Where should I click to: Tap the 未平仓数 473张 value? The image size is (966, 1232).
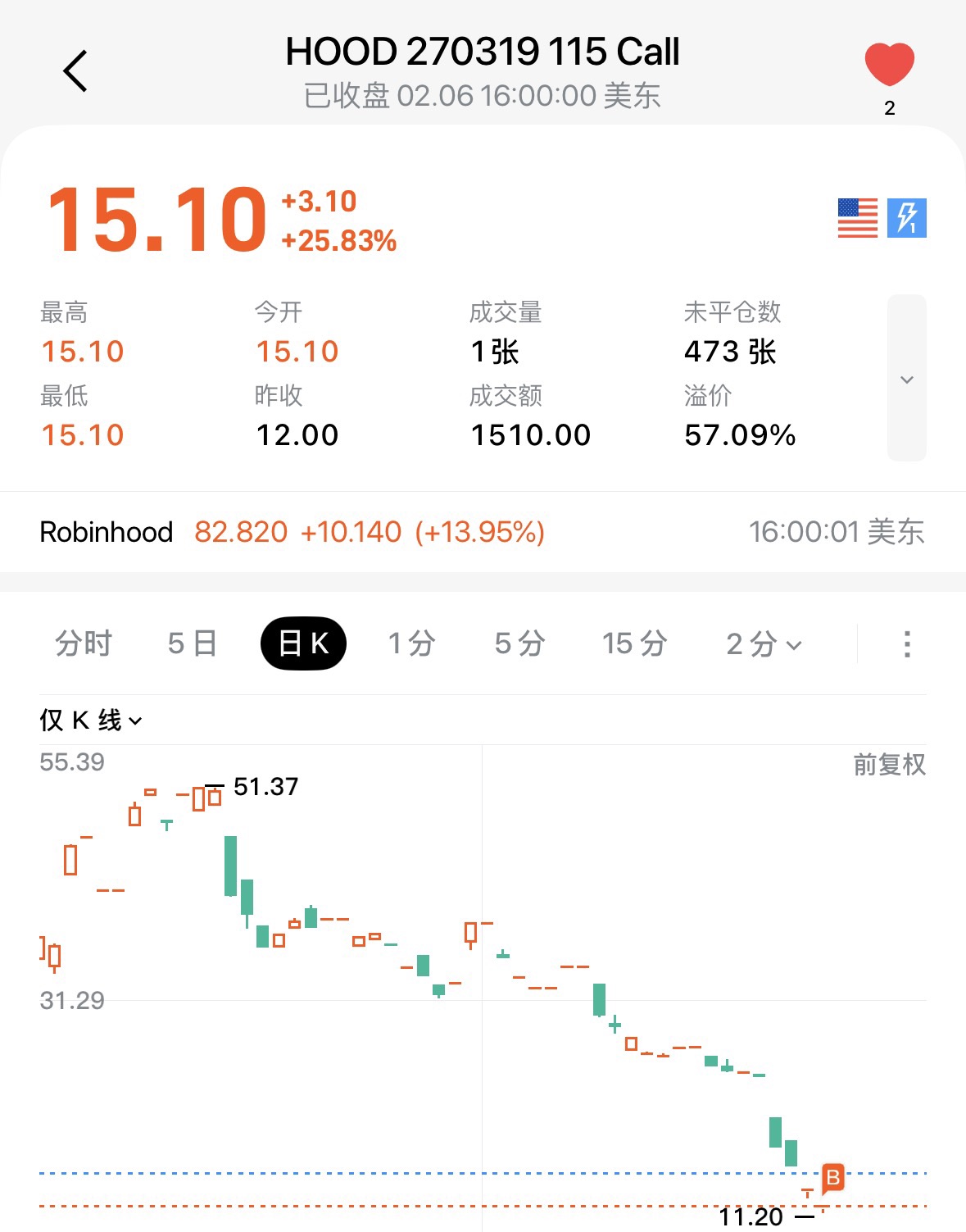click(x=730, y=352)
